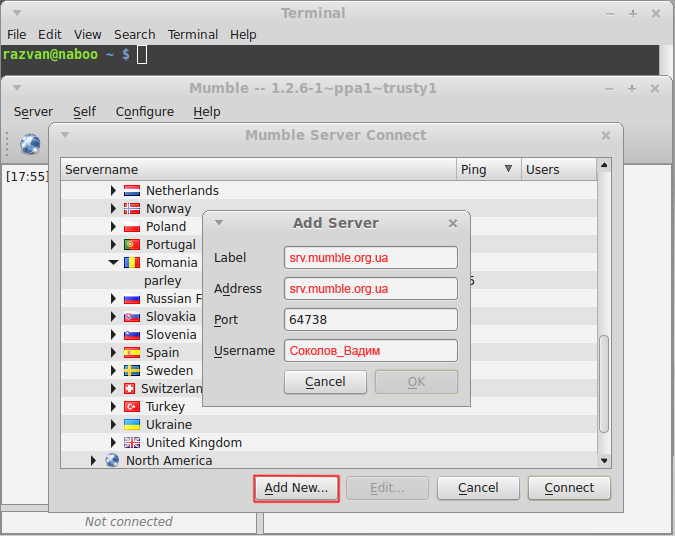
Task: Click the North America globe icon
Action: tap(112, 461)
